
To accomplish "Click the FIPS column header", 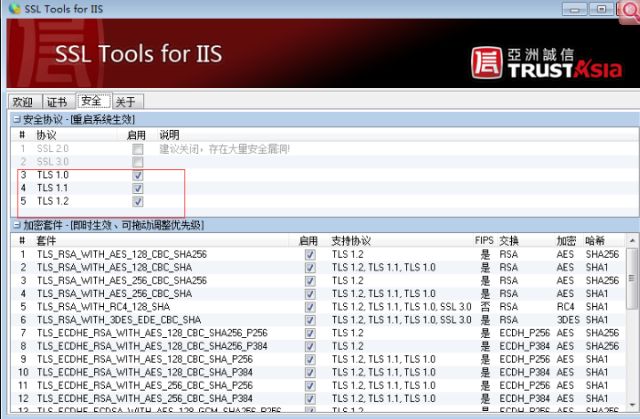I will (484, 241).
